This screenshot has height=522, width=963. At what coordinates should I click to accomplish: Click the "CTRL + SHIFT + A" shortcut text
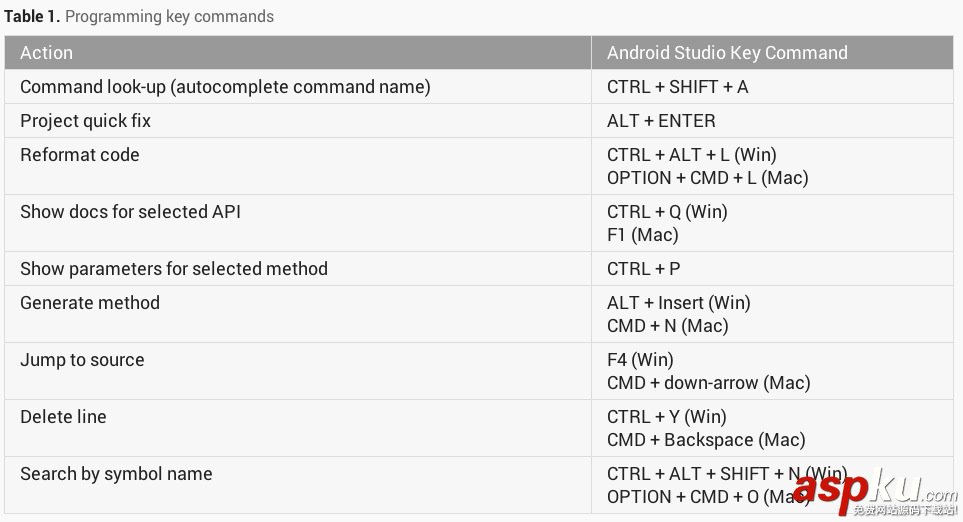[677, 87]
